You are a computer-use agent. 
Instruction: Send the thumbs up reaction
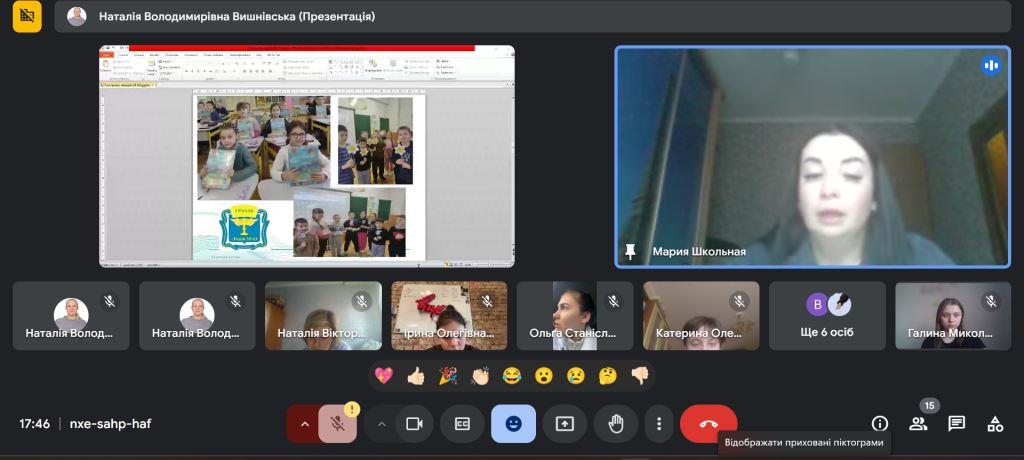415,376
